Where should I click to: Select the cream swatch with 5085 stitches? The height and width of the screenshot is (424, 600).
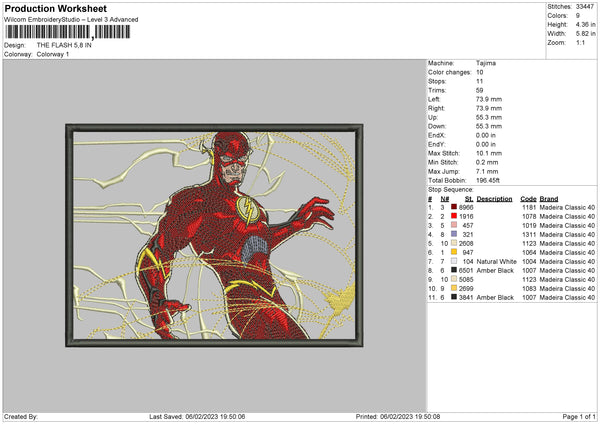click(454, 279)
